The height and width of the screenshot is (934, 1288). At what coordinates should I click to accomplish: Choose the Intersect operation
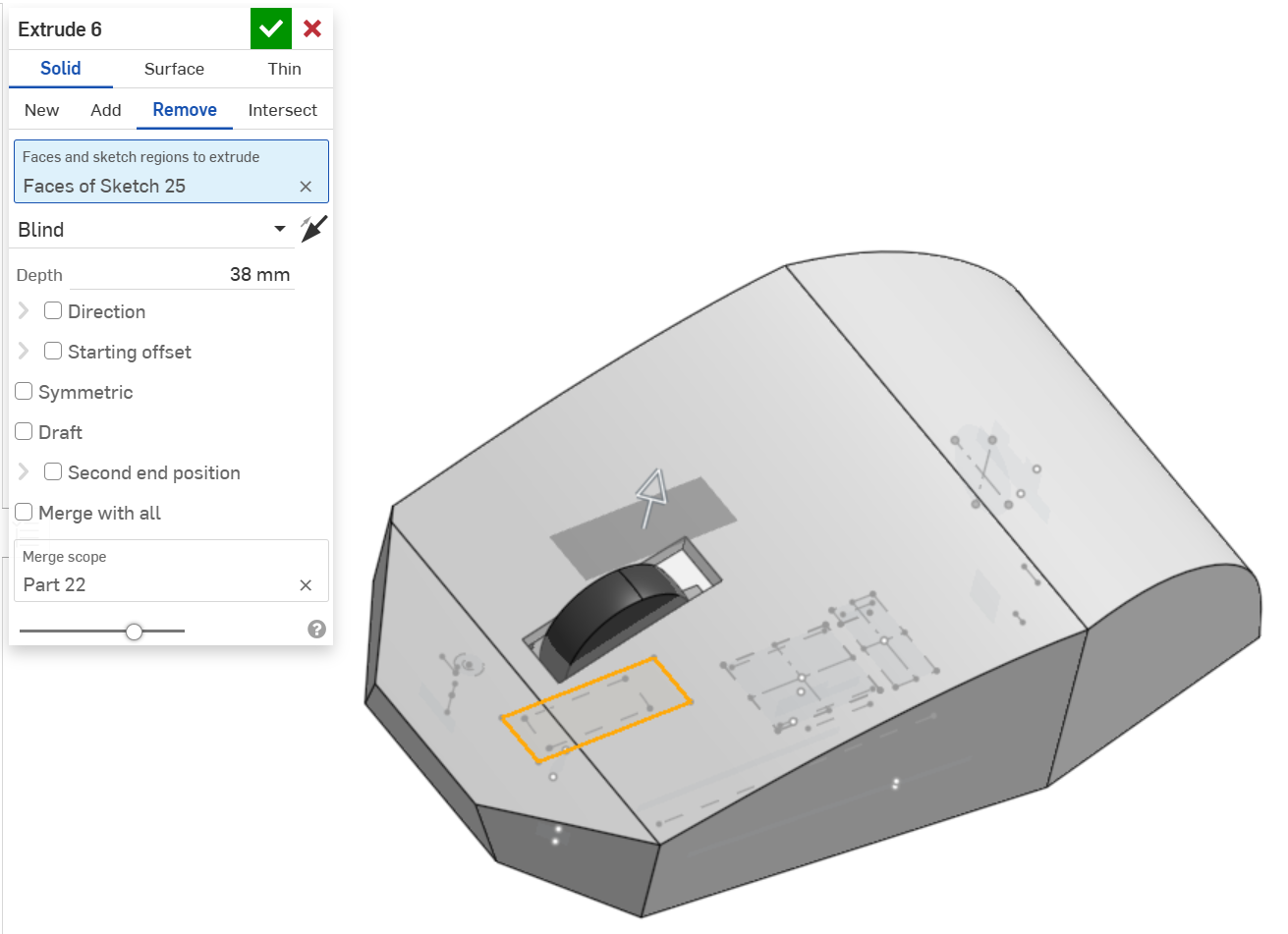(x=282, y=110)
